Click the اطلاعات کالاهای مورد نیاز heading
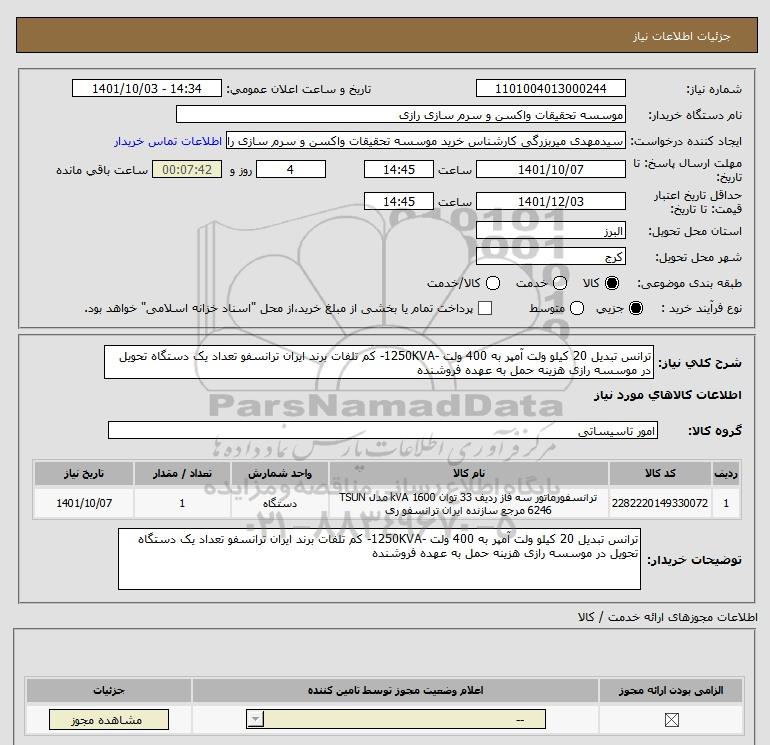This screenshot has height=745, width=770. click(x=668, y=395)
